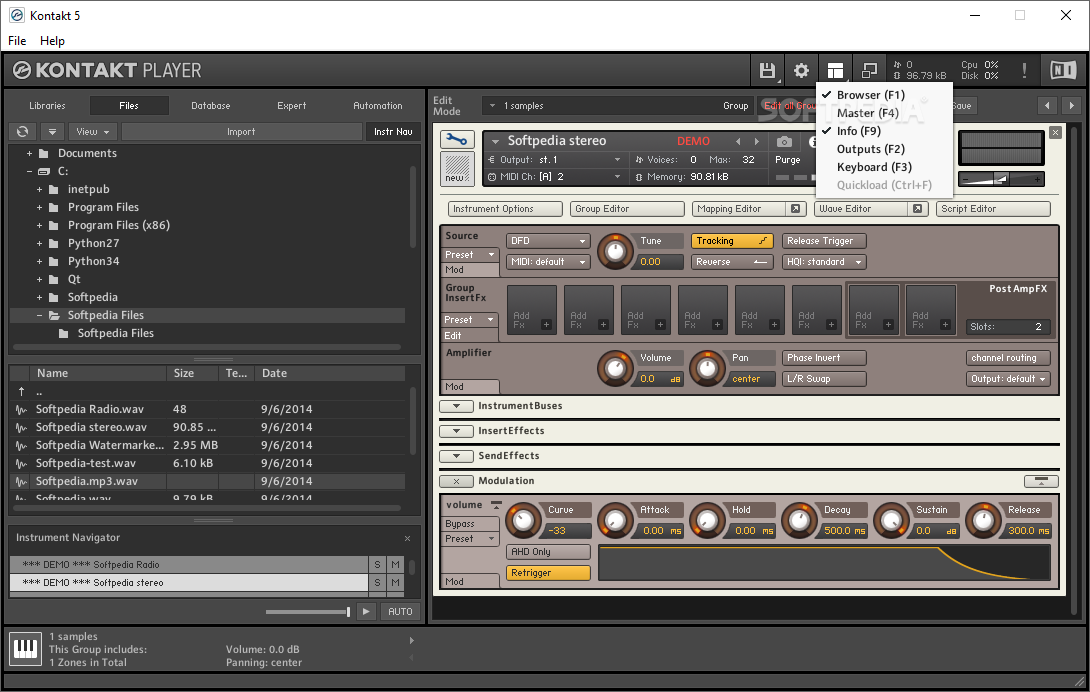Select the new instrument icon thumbnail
The image size is (1090, 692).
[x=457, y=168]
